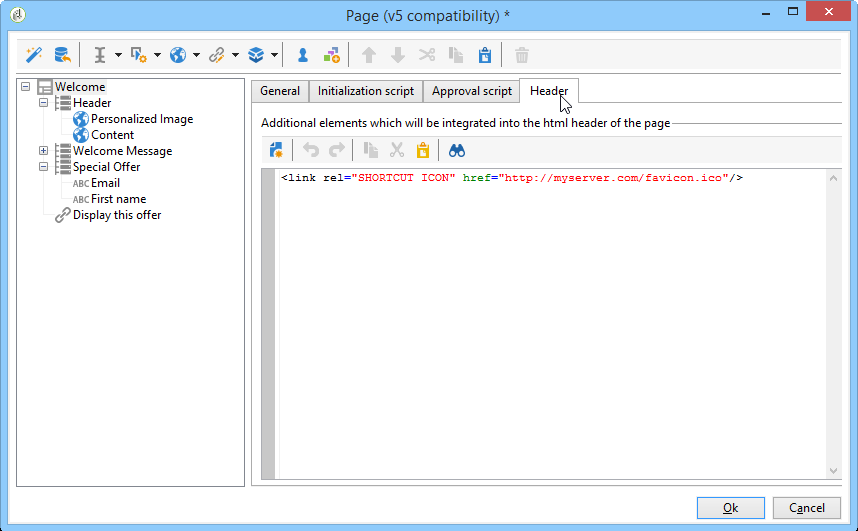Click the magic wand wizard icon
The image size is (858, 531).
click(x=34, y=55)
